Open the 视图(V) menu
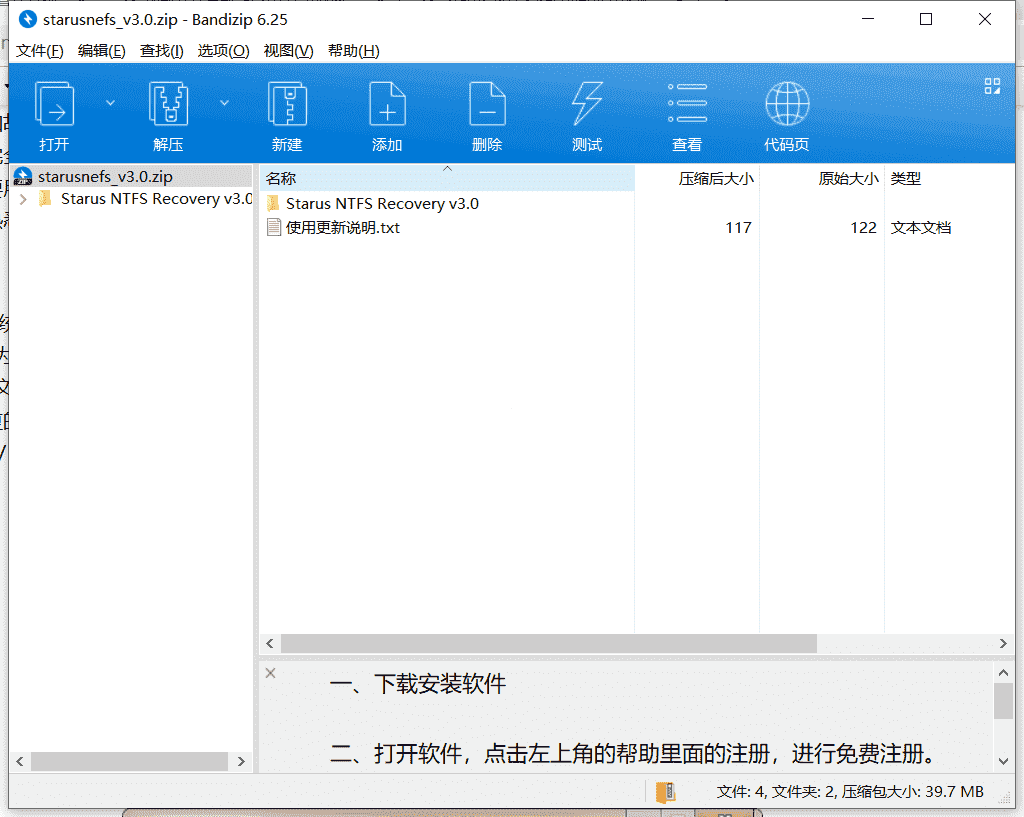1024x817 pixels. pyautogui.click(x=288, y=51)
